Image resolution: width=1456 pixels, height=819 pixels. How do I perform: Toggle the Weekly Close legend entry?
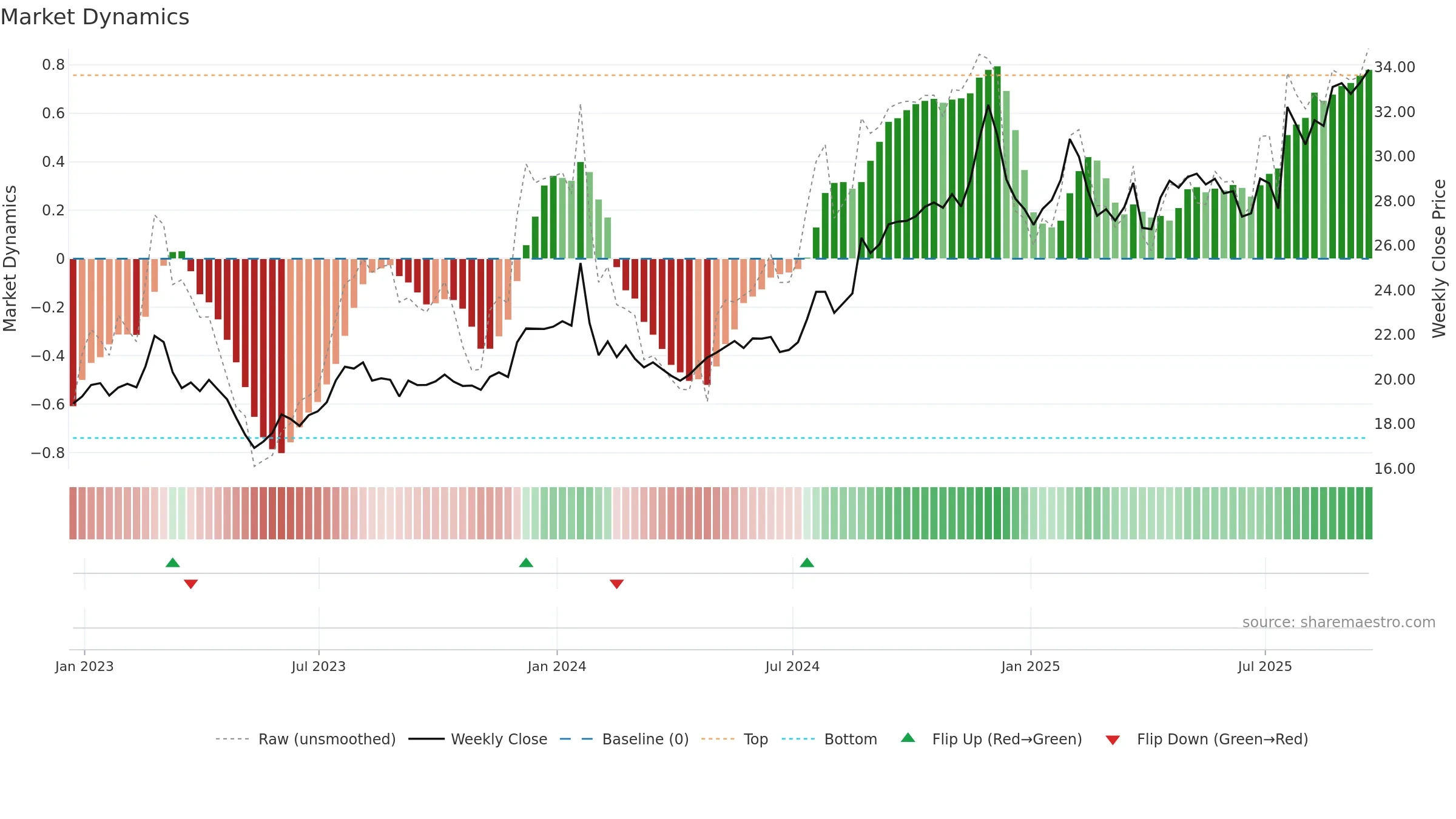478,739
